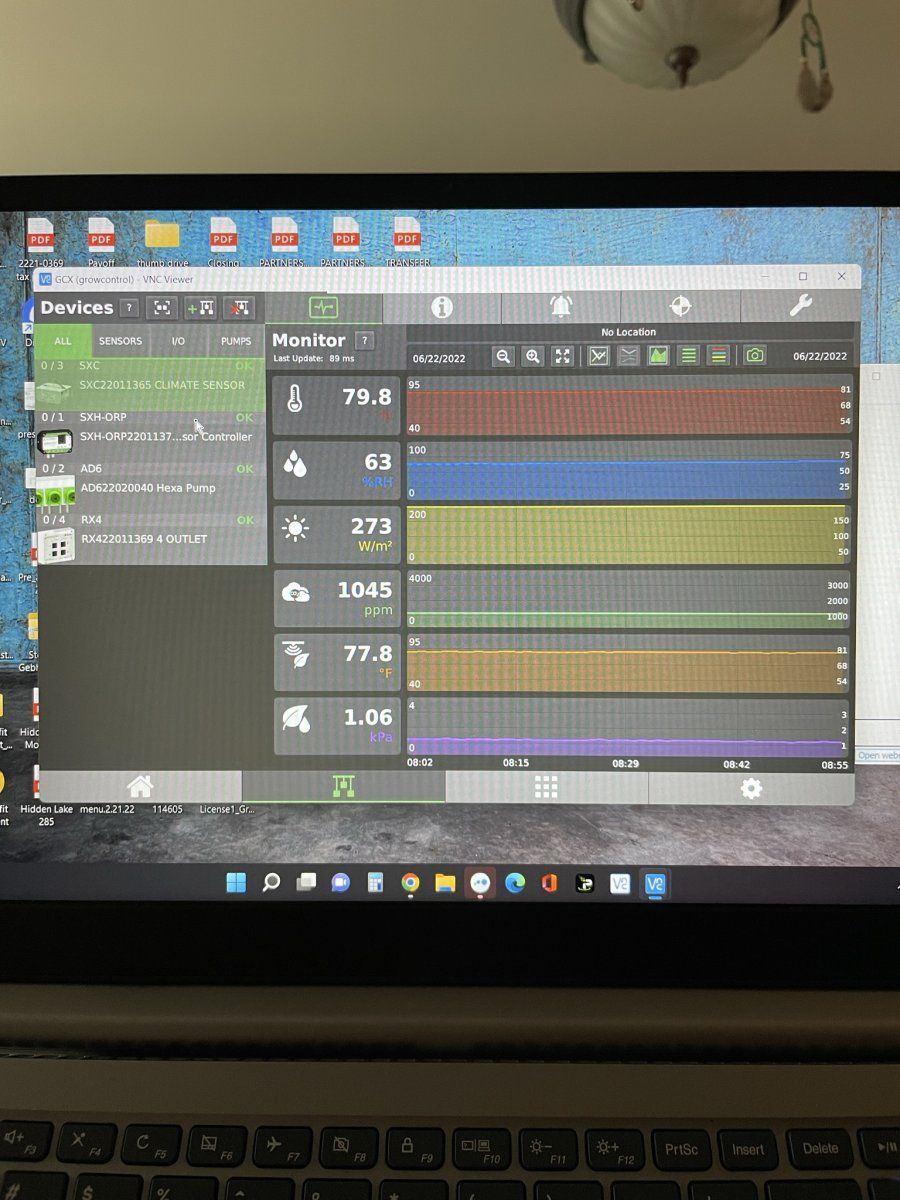Open the Monitor help question mark
Viewport: 900px width, 1200px height.
tap(365, 340)
